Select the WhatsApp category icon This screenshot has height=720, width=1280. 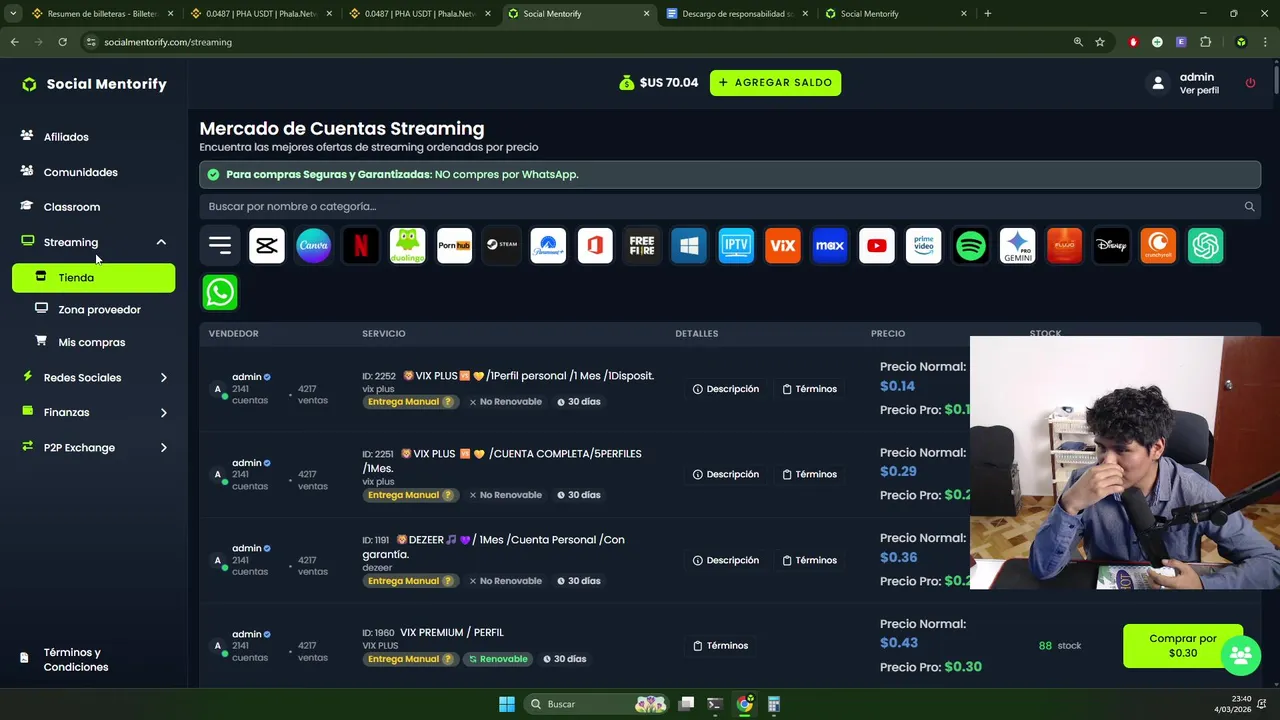click(x=220, y=292)
